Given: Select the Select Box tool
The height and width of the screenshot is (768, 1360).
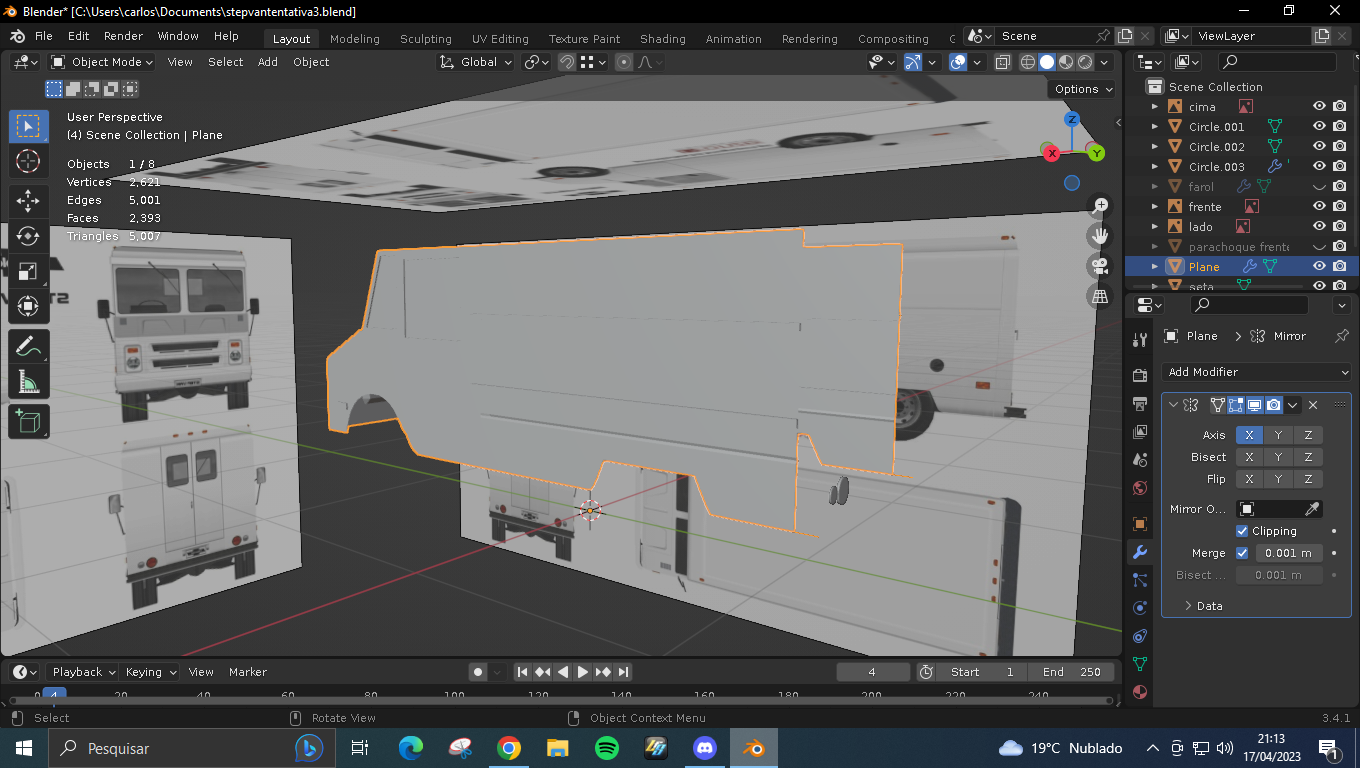Looking at the screenshot, I should (28, 126).
